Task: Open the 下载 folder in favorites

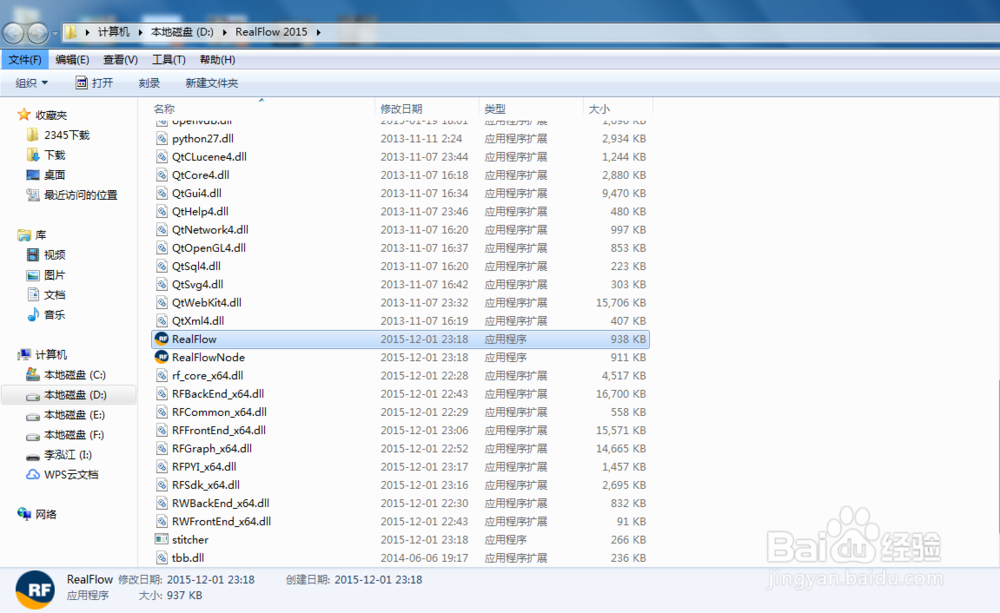Action: point(33,155)
